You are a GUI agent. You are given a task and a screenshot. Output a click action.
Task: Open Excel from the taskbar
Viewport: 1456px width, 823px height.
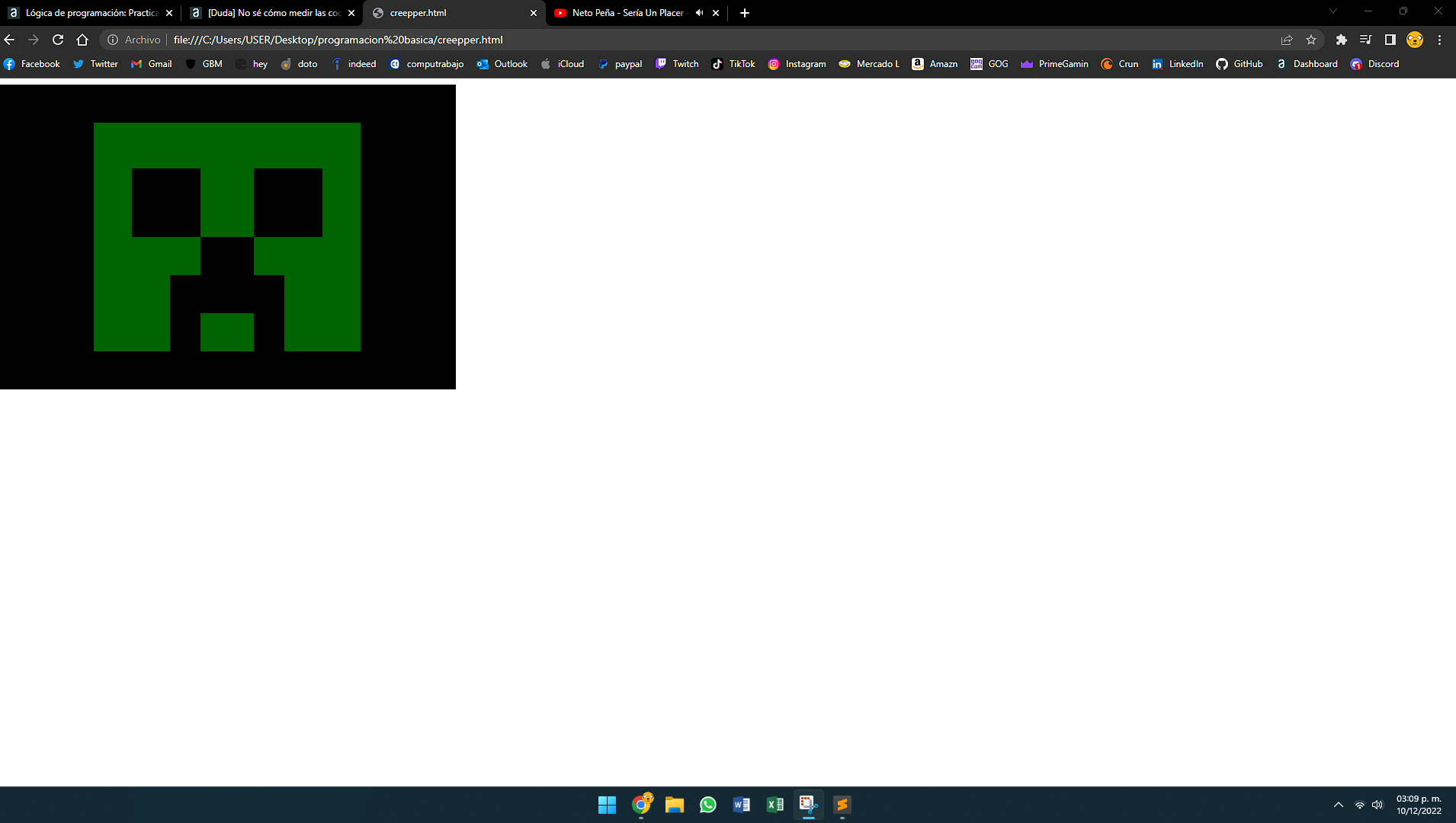[x=775, y=805]
